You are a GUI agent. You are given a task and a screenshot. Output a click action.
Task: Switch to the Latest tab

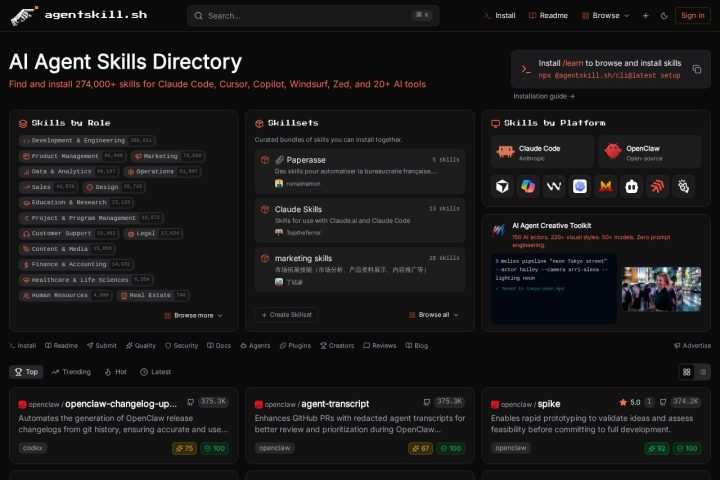click(x=155, y=372)
